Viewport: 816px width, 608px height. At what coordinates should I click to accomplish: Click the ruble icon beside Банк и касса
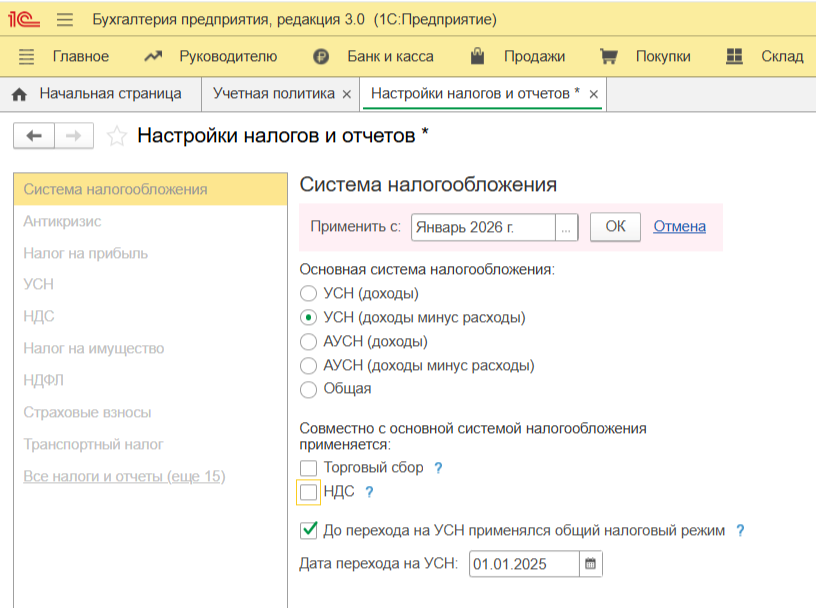pyautogui.click(x=321, y=56)
